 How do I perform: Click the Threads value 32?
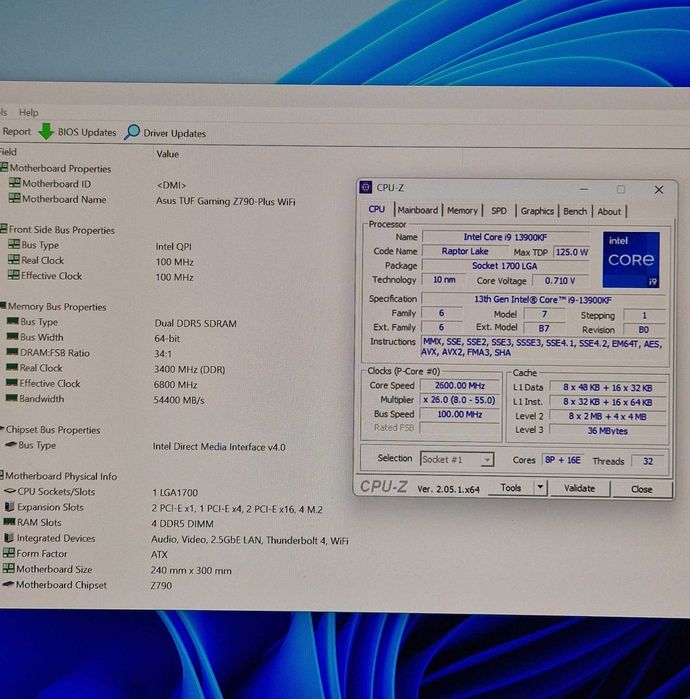click(648, 461)
